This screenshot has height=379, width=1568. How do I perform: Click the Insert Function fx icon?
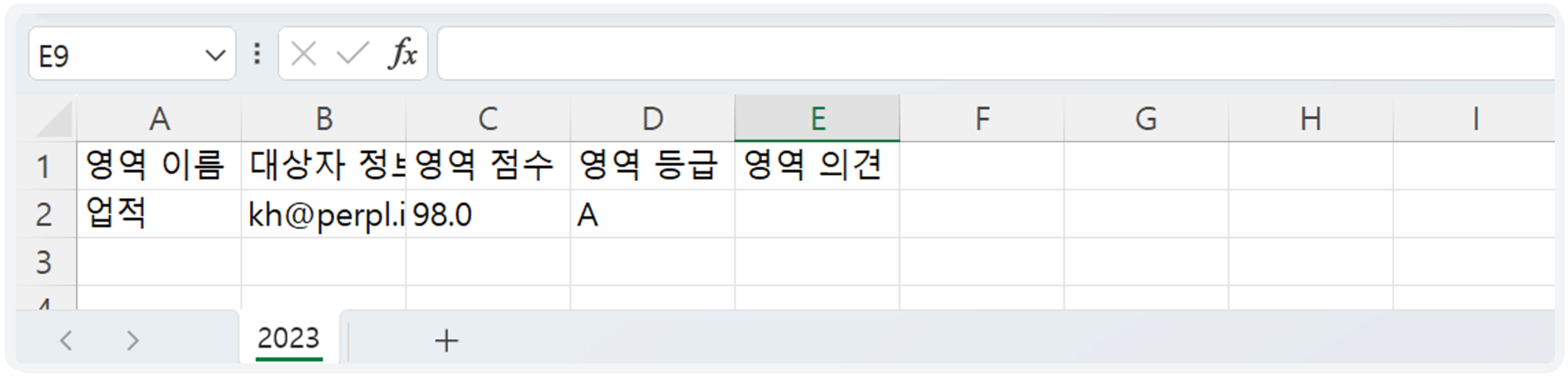pos(402,54)
